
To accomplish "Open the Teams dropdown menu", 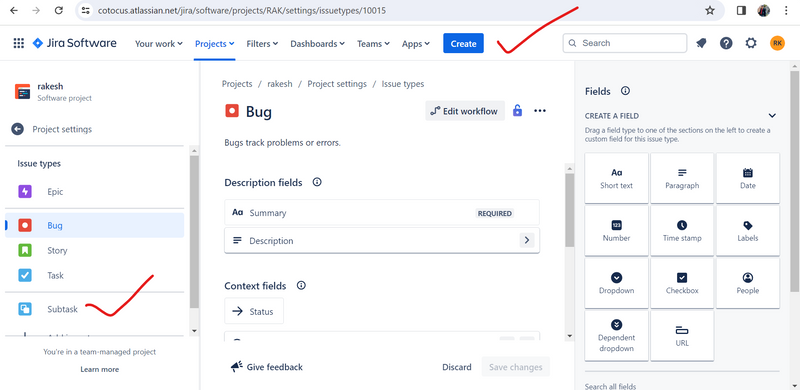I will [x=373, y=44].
